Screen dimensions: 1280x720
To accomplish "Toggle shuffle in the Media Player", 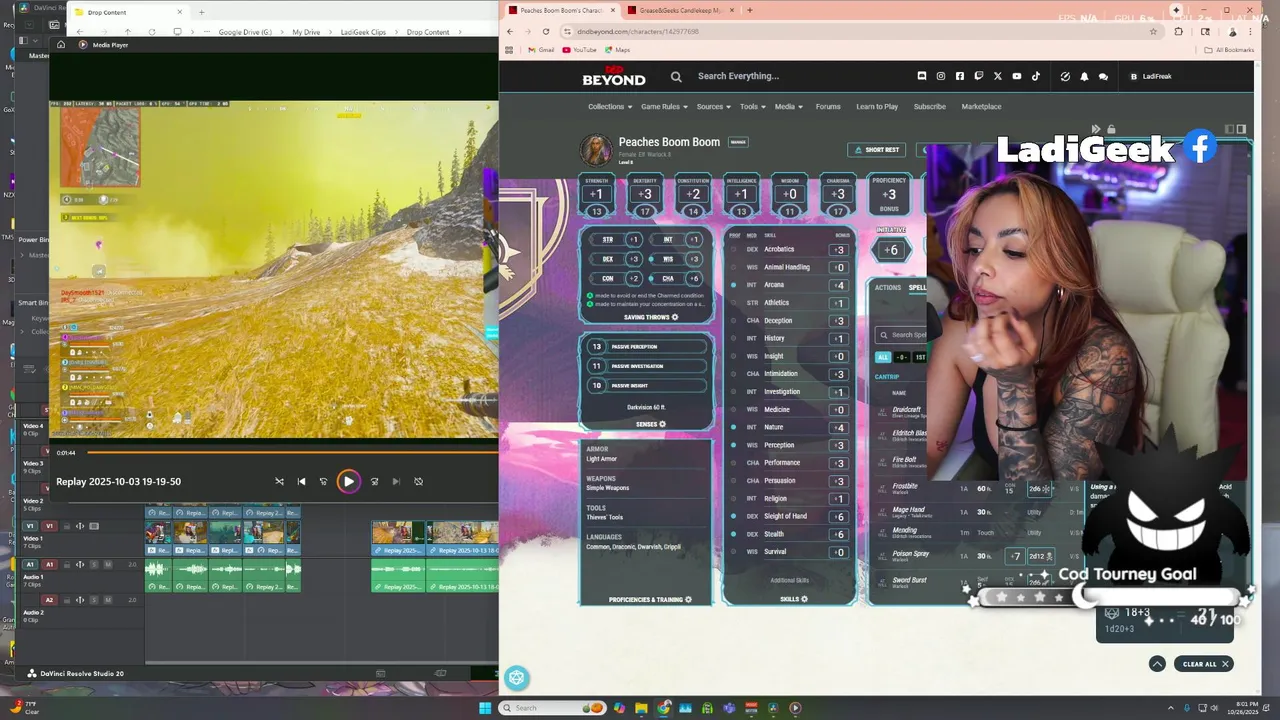I will 279,481.
